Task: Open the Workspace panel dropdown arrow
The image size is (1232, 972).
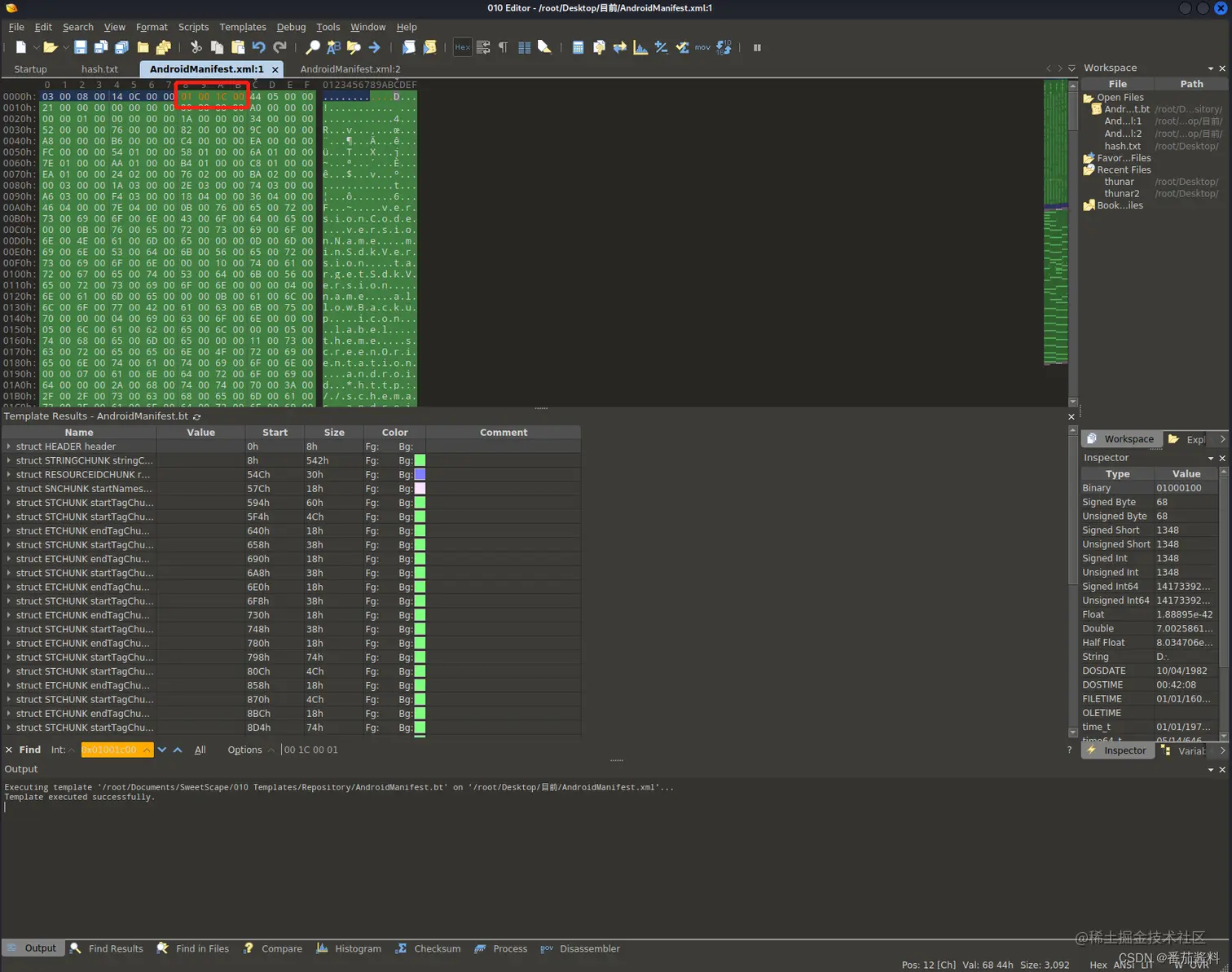Action: (x=1210, y=68)
